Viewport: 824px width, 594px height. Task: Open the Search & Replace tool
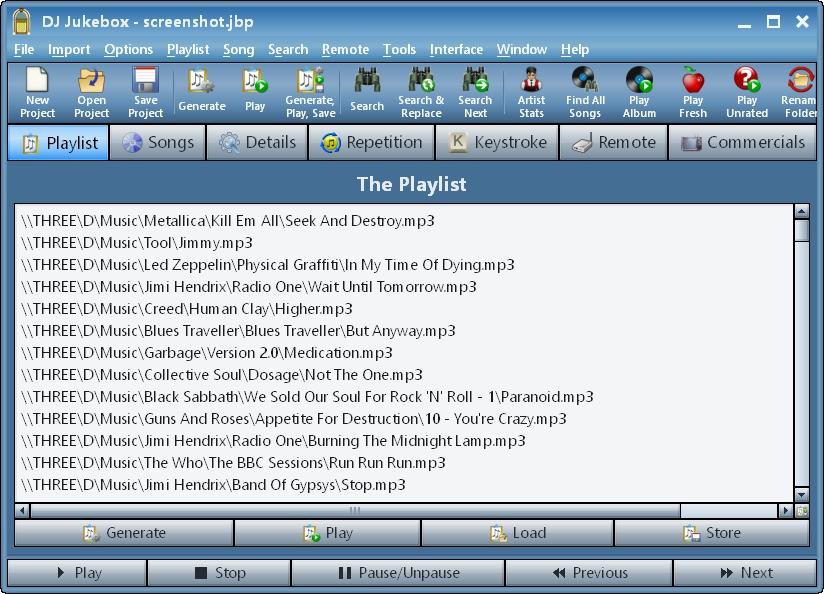[421, 93]
